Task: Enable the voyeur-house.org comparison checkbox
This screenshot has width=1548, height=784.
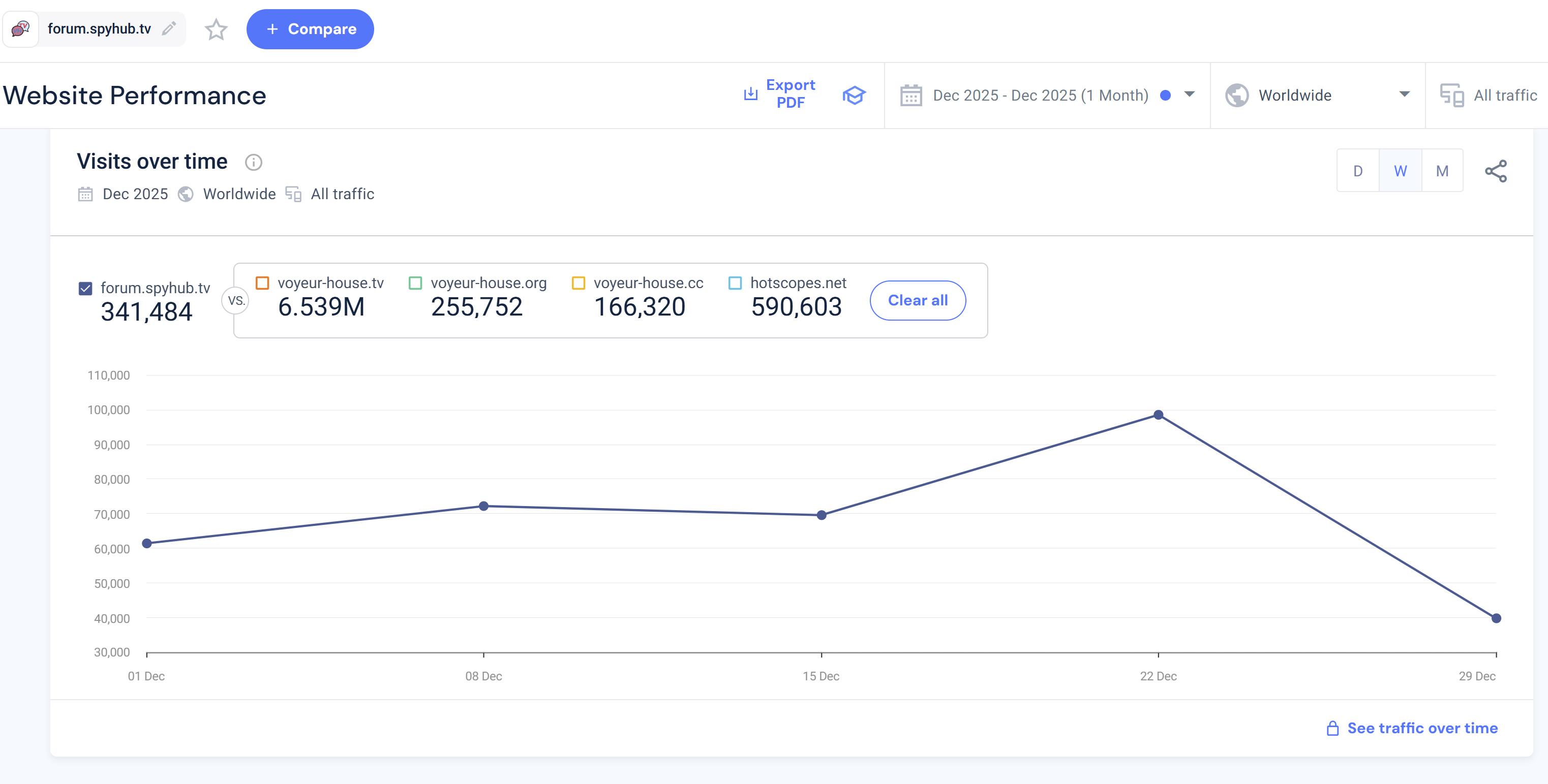Action: pyautogui.click(x=415, y=283)
